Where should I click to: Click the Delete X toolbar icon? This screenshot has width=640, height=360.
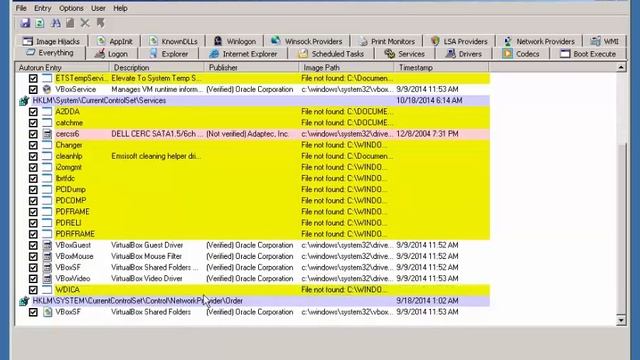(x=85, y=23)
